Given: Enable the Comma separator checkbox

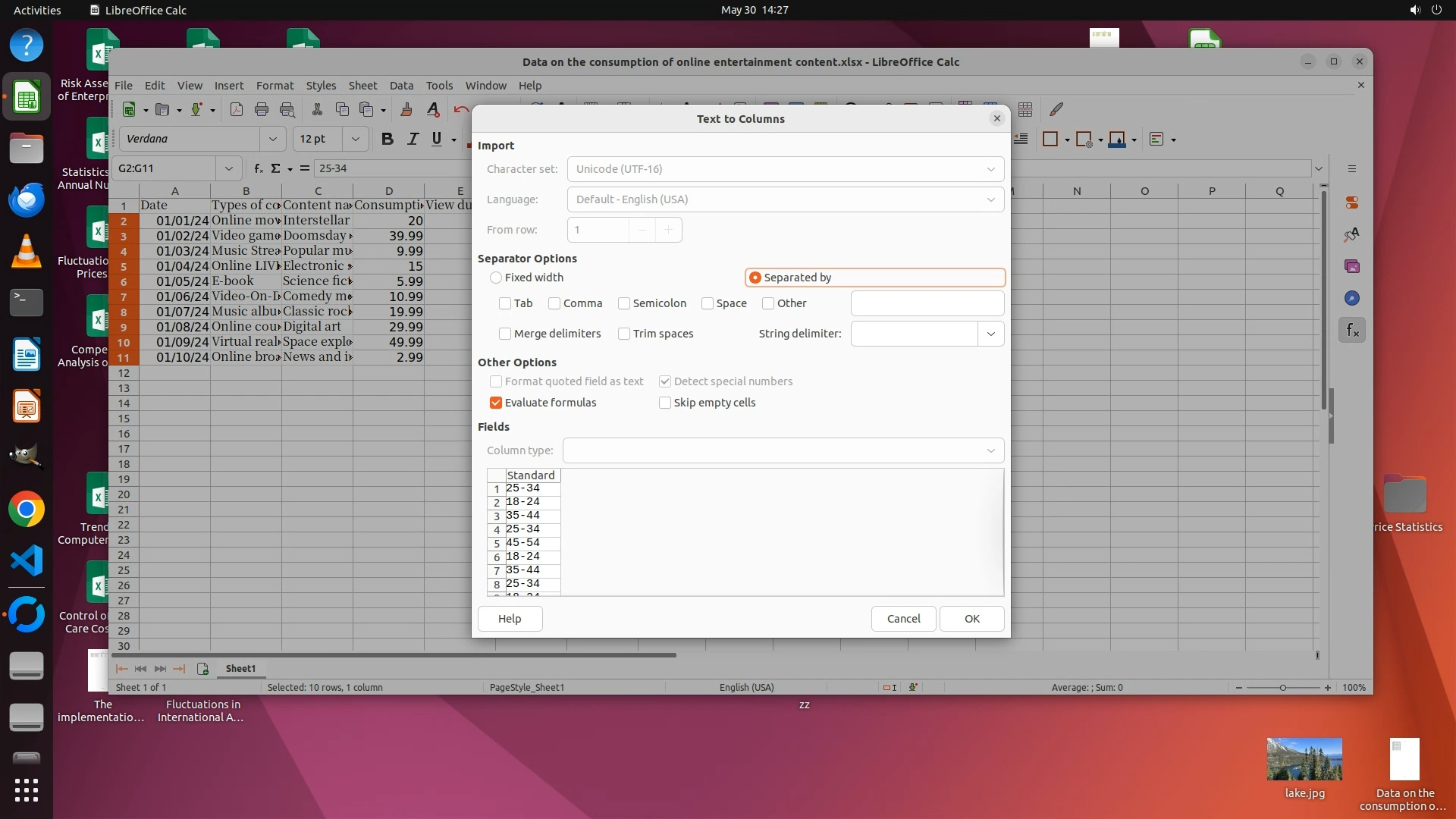Looking at the screenshot, I should (x=554, y=303).
